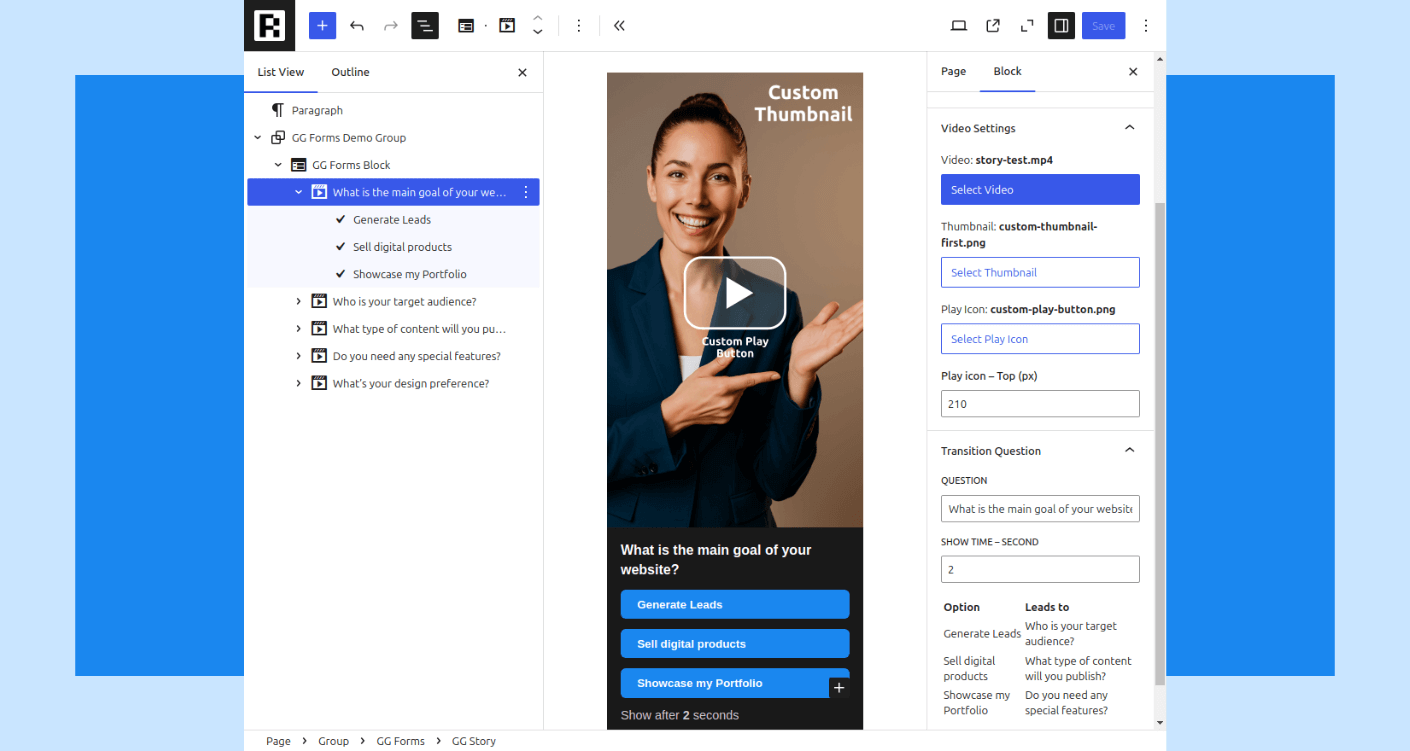Image resolution: width=1410 pixels, height=751 pixels.
Task: Expand What type of content item
Action: (298, 328)
